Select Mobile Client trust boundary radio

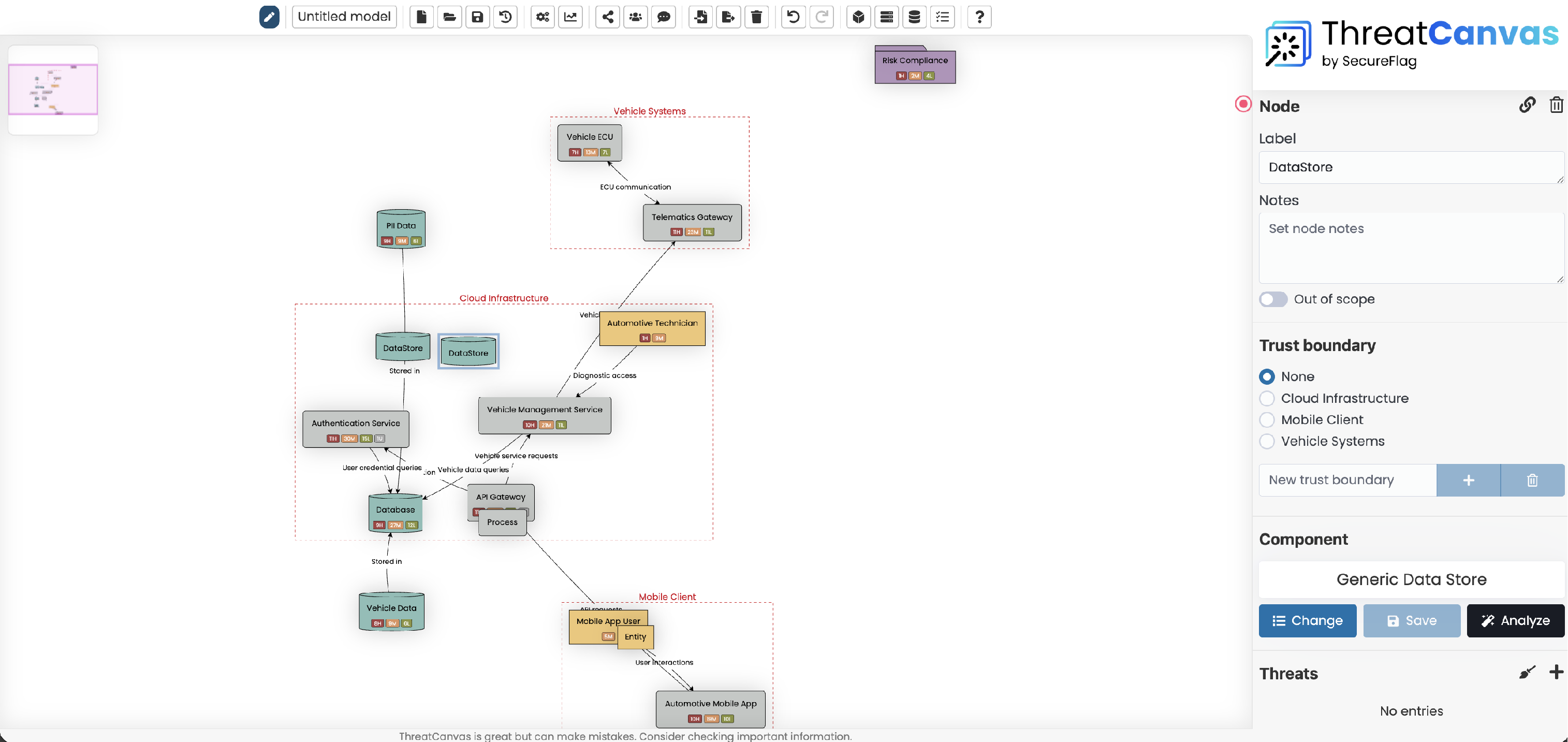[x=1267, y=419]
